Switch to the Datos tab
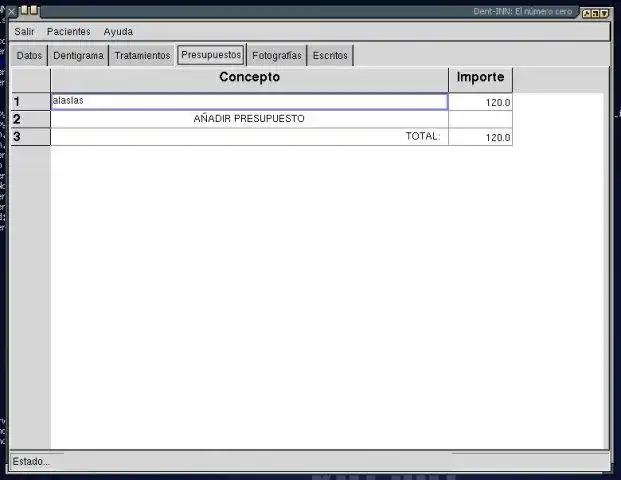 click(29, 55)
